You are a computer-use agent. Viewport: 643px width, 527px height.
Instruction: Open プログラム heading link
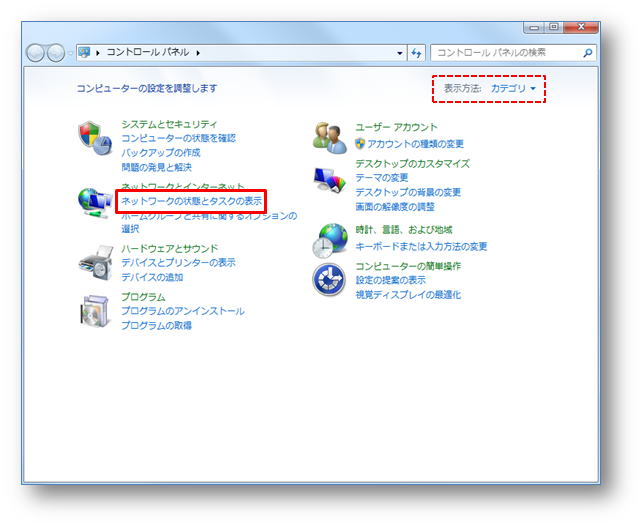click(x=143, y=297)
